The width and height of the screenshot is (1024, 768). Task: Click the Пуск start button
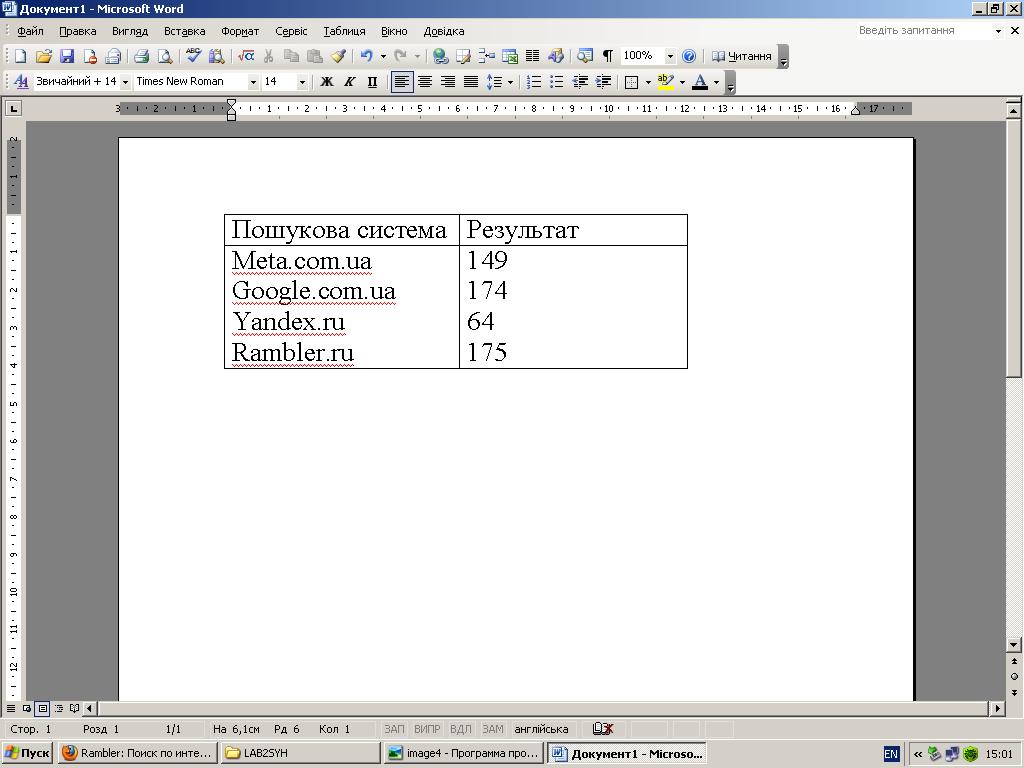point(27,753)
